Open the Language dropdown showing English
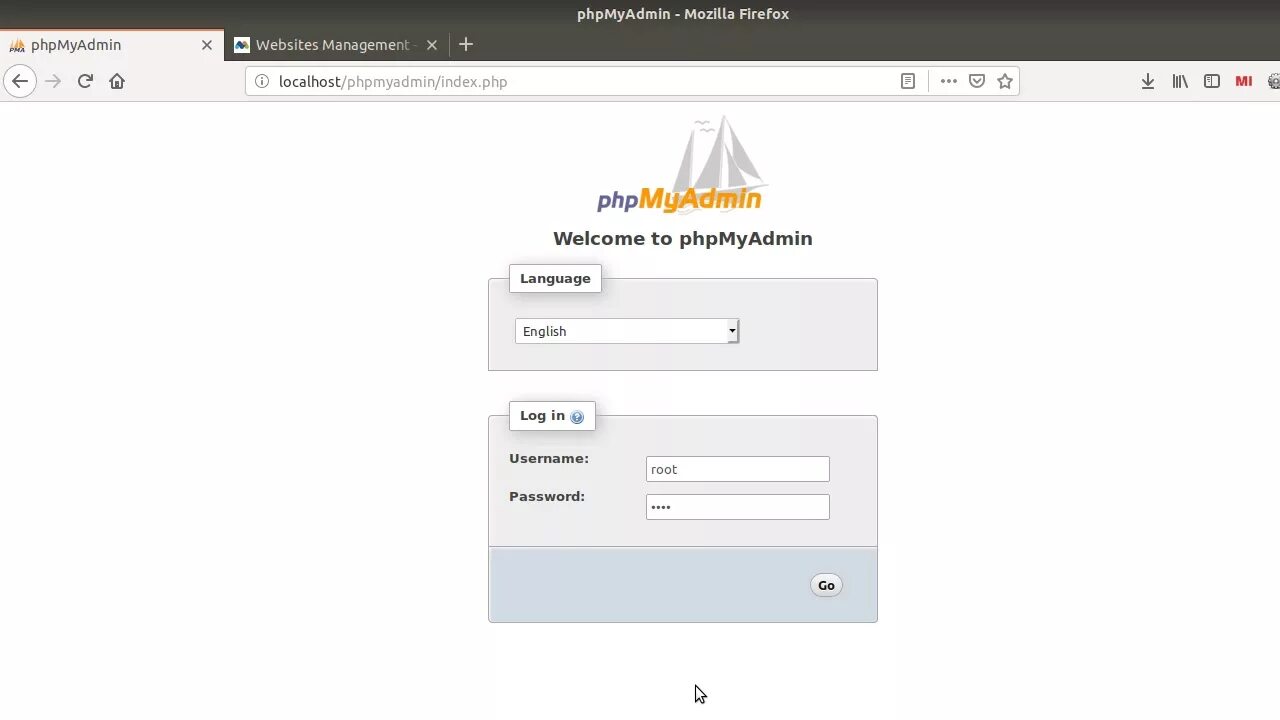Screen dimensions: 1280x720 [x=627, y=331]
